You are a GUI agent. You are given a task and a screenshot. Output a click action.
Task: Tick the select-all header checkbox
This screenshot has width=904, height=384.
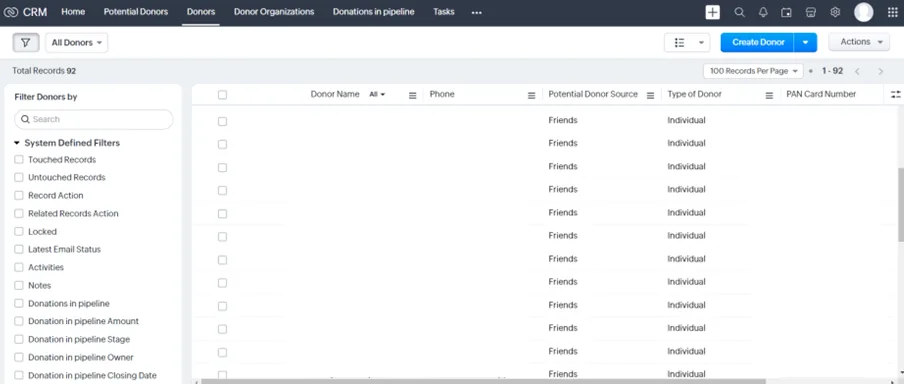click(223, 95)
